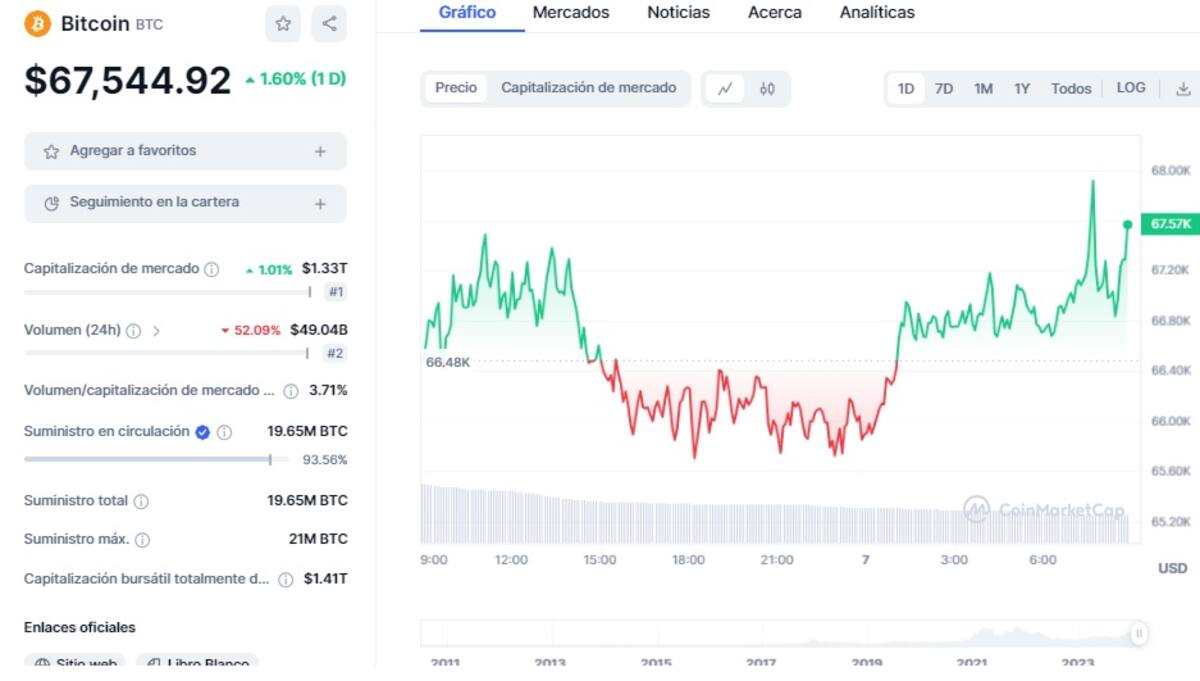Toggle the LOG scale option
The width and height of the screenshot is (1200, 681).
(1131, 88)
